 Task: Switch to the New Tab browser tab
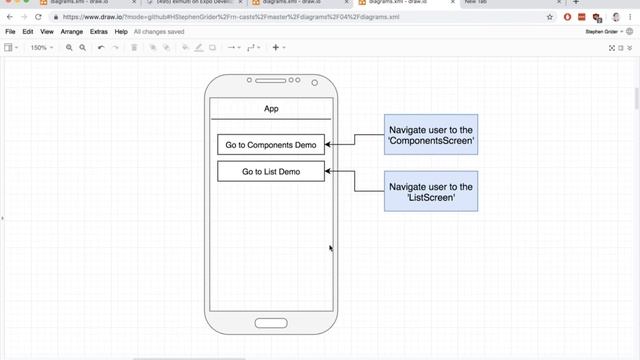pos(513,2)
